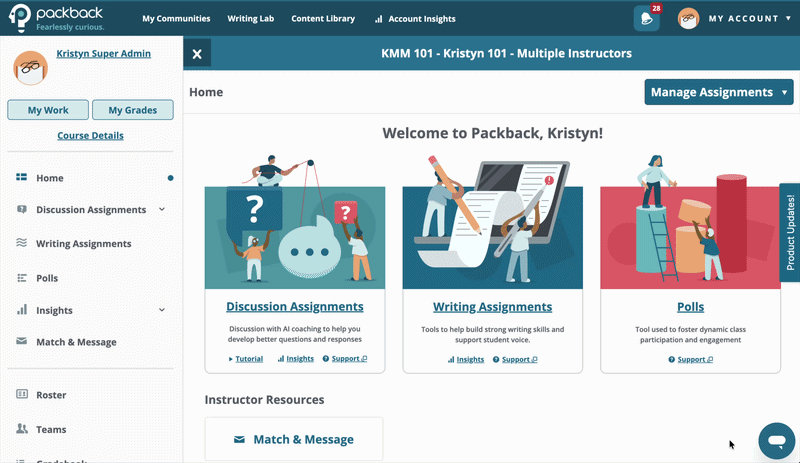Close the course panel with X
Viewport: 800px width, 463px height.
pos(197,54)
